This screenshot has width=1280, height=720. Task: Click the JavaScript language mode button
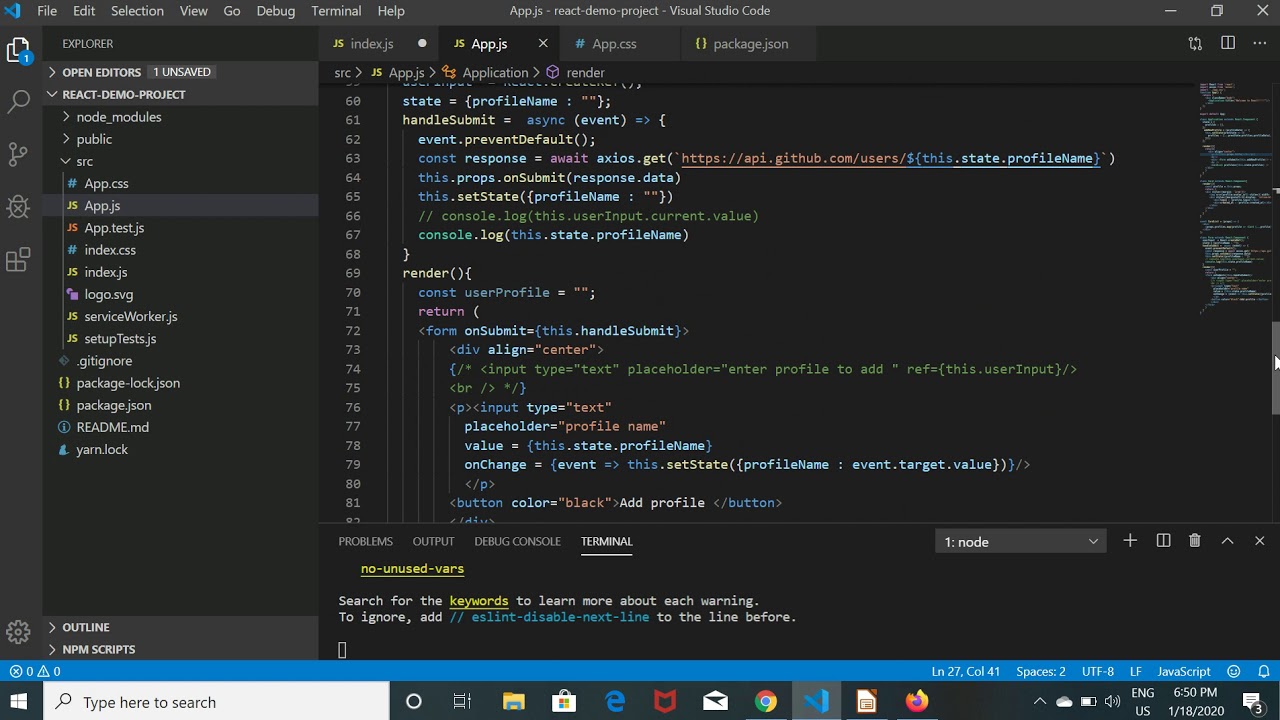coord(1184,671)
